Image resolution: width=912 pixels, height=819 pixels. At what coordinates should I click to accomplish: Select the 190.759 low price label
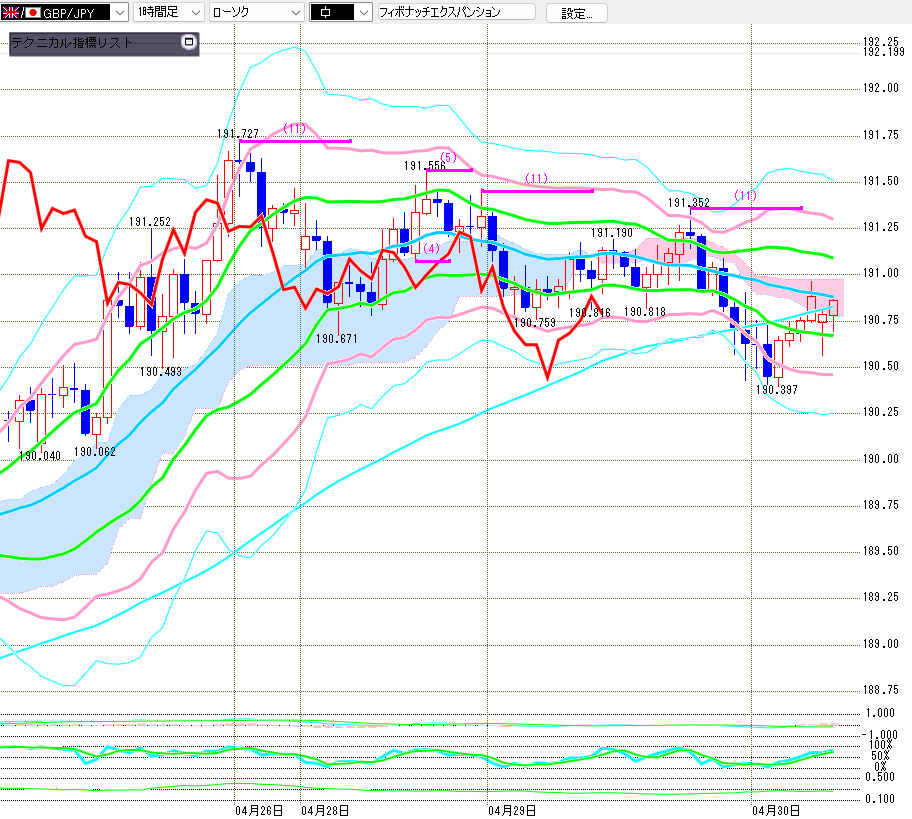pyautogui.click(x=535, y=323)
